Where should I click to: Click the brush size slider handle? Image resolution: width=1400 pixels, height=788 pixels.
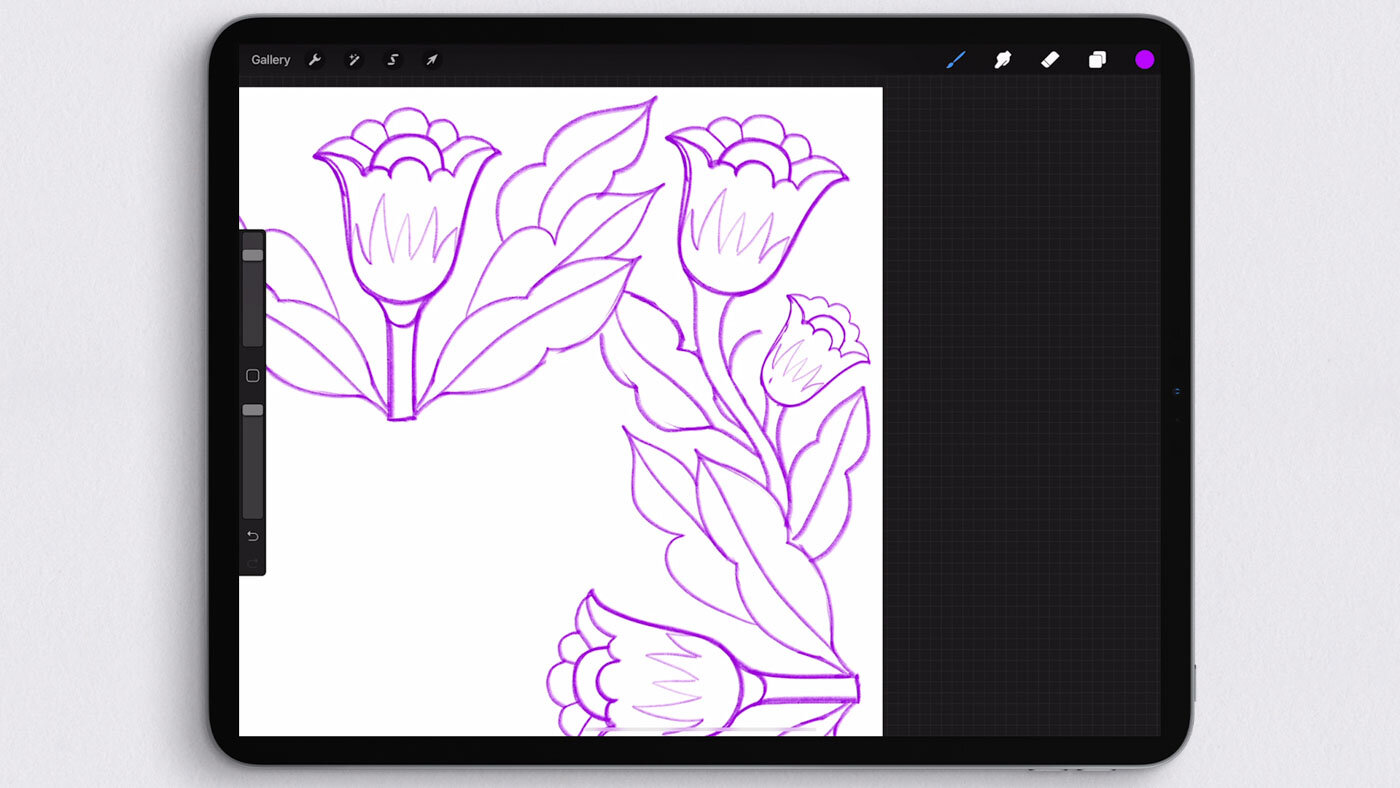[253, 255]
